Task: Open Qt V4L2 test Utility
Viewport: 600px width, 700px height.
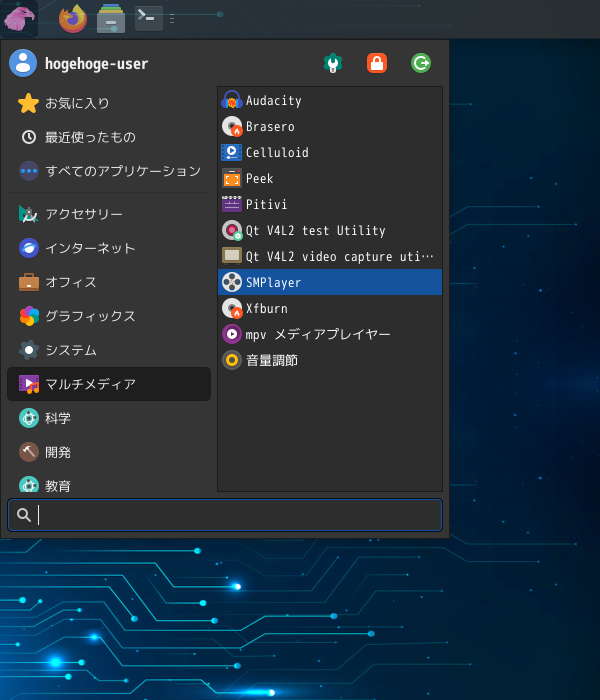Action: point(330,230)
